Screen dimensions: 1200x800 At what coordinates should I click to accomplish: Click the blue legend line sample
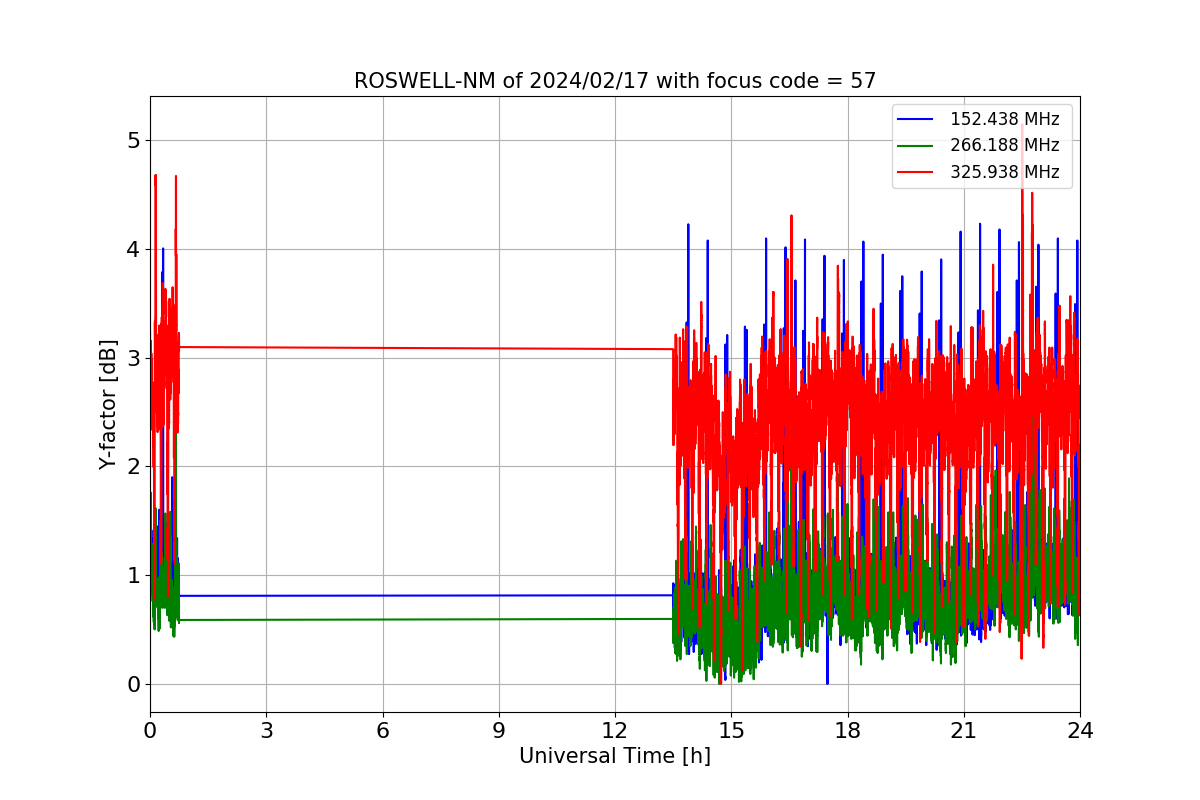(915, 119)
